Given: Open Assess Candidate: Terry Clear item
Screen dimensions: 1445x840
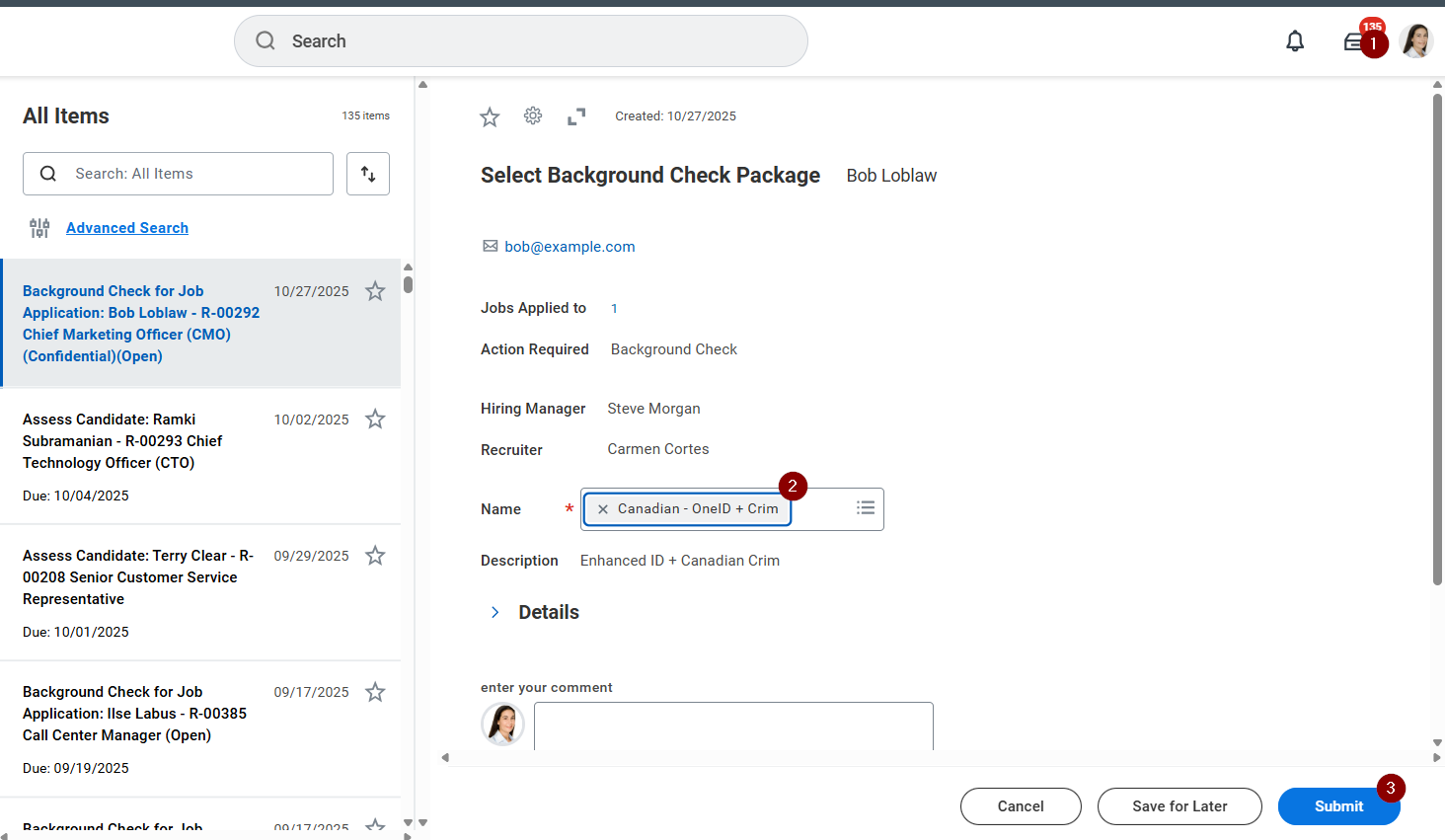Looking at the screenshot, I should click(200, 592).
